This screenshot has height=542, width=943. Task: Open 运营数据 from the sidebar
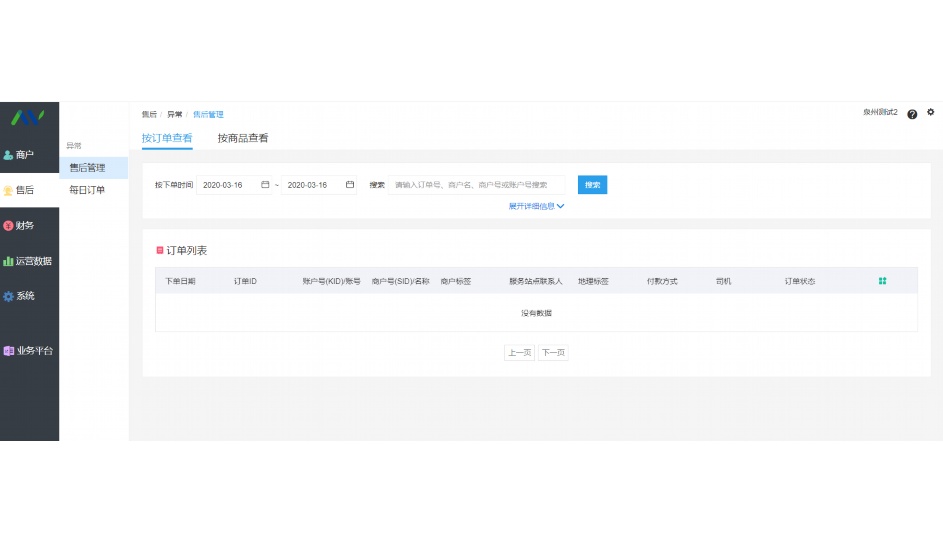tap(28, 261)
